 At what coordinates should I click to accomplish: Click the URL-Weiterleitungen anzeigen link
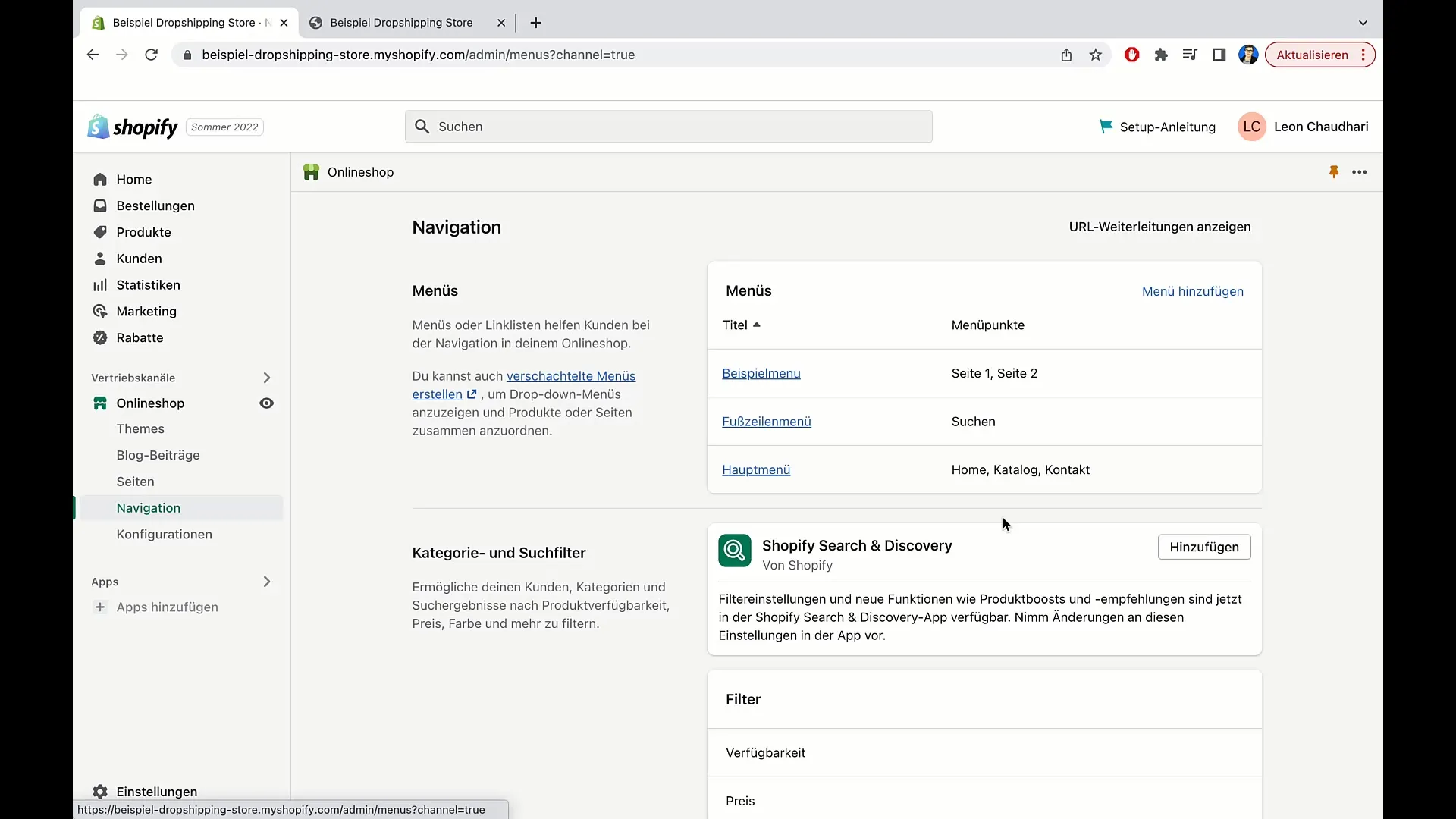point(1159,226)
